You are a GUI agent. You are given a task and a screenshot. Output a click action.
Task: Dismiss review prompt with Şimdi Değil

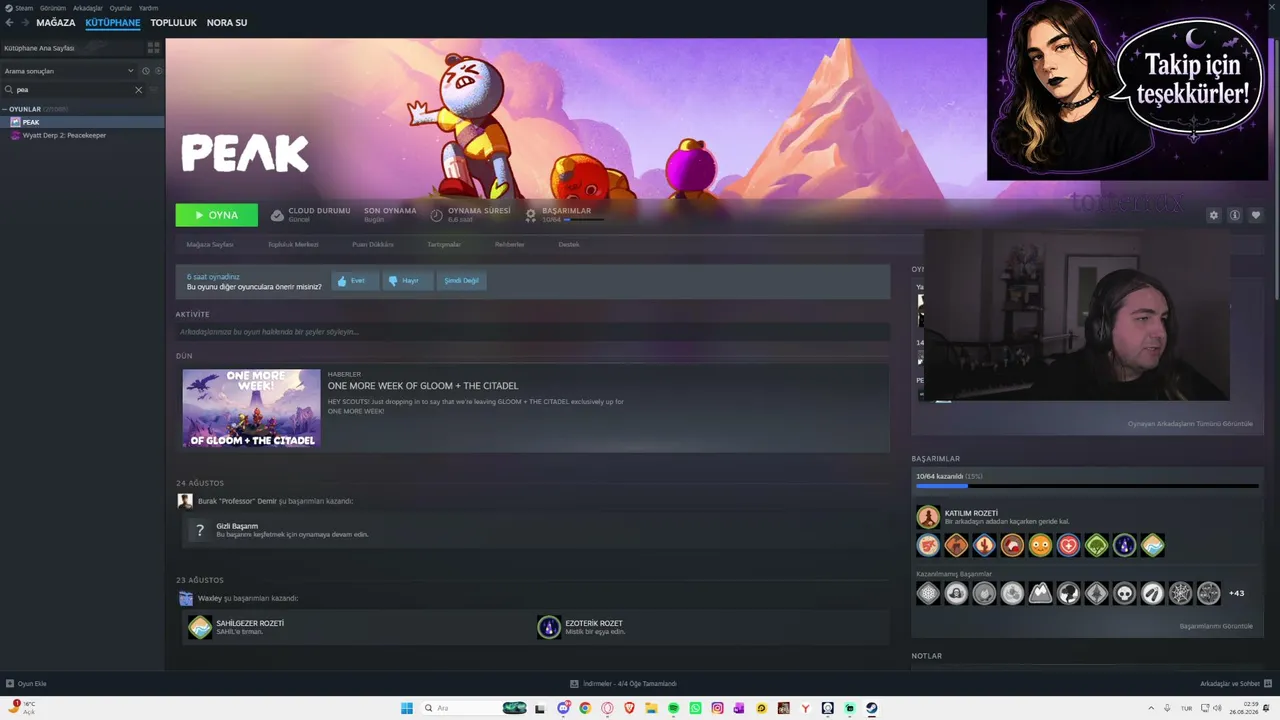pyautogui.click(x=461, y=281)
